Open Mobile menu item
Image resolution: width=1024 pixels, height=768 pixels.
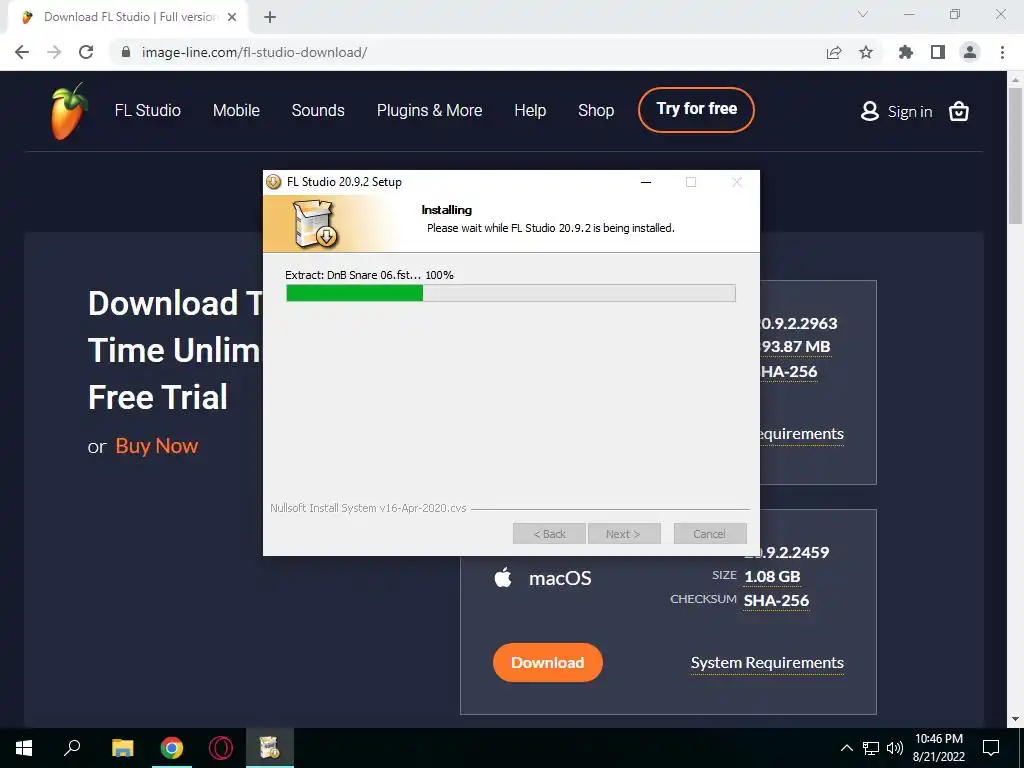pyautogui.click(x=236, y=110)
